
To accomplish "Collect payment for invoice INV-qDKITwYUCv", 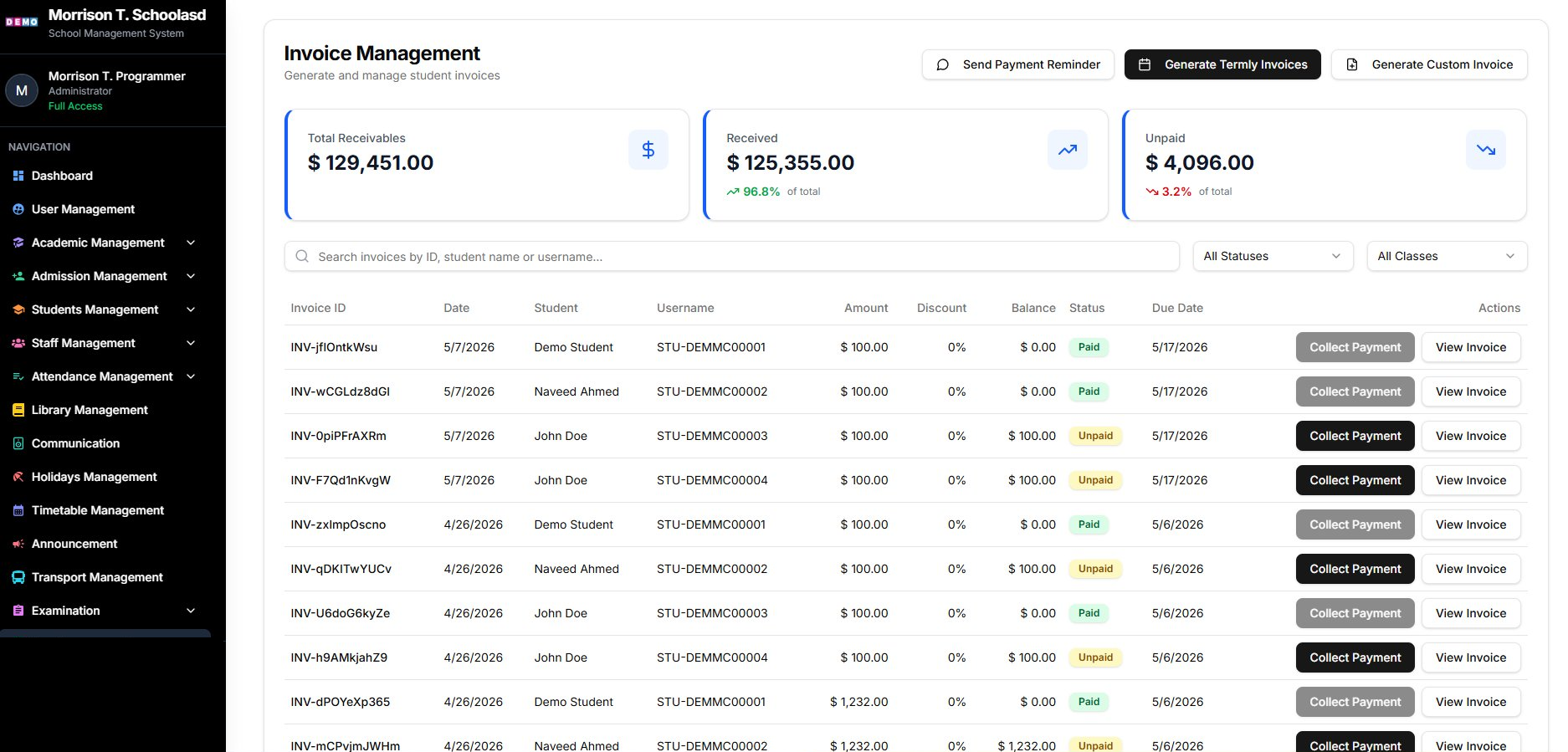I will pos(1355,569).
